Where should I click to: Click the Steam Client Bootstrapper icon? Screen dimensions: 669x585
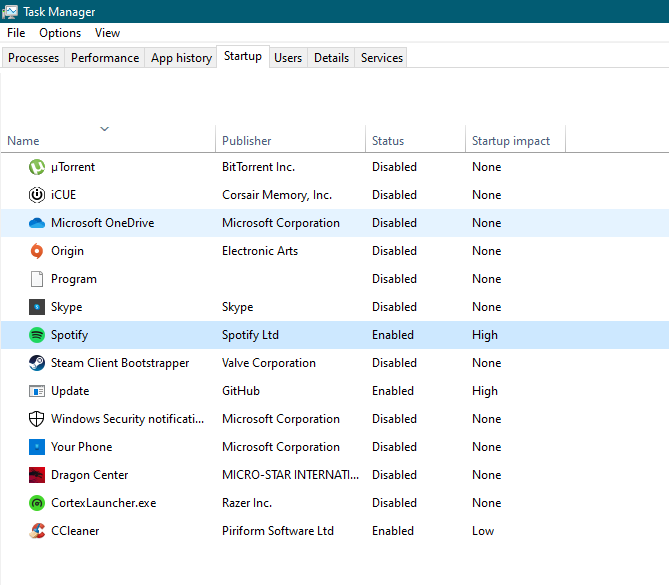pos(37,363)
